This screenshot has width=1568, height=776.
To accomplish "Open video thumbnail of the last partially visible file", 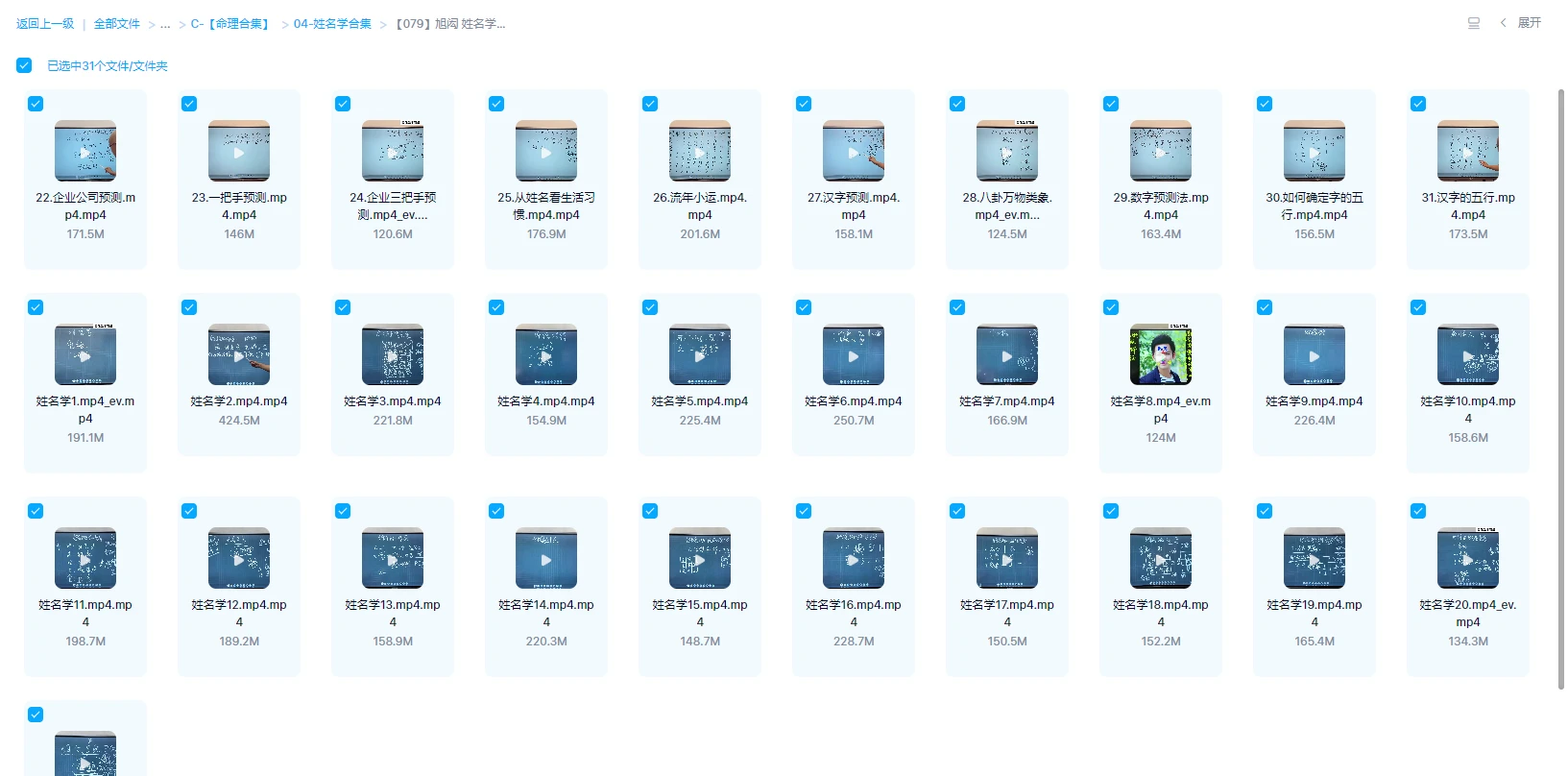I will click(x=85, y=753).
